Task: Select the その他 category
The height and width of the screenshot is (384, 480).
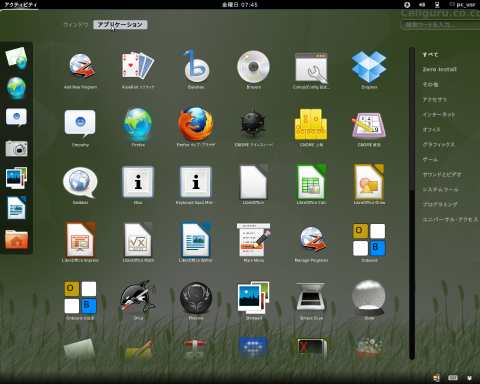Action: [x=430, y=84]
